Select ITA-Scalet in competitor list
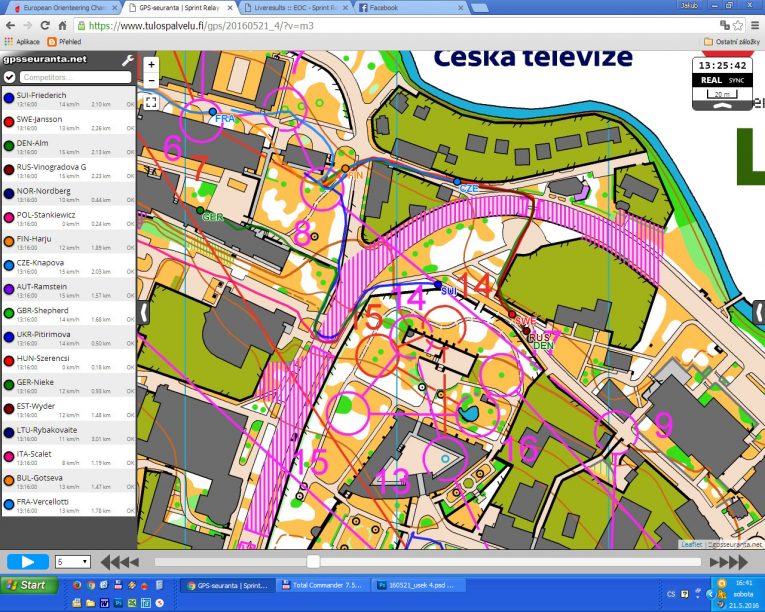Image resolution: width=765 pixels, height=612 pixels. coord(68,457)
